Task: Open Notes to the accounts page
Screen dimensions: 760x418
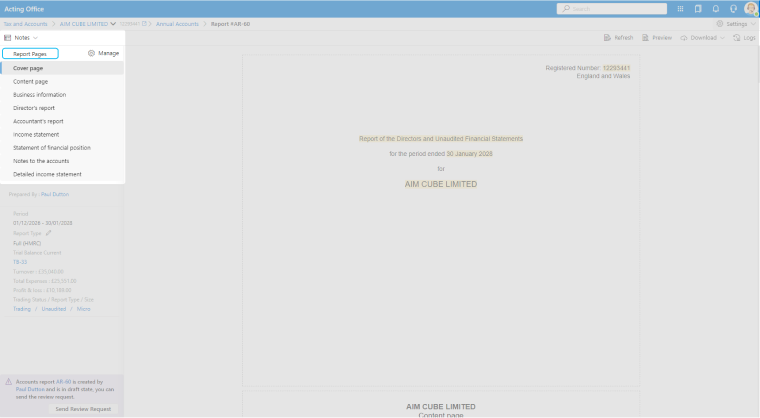Action: [41, 160]
